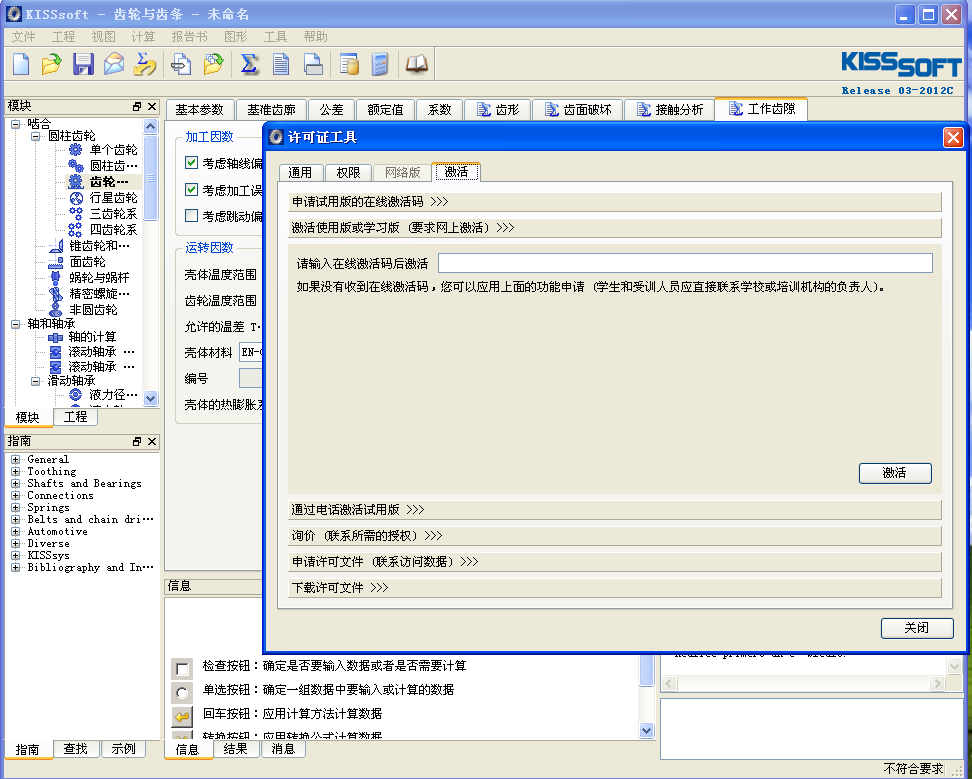Image resolution: width=972 pixels, height=779 pixels.
Task: Expand the KISSsys guide node
Action: click(15, 555)
